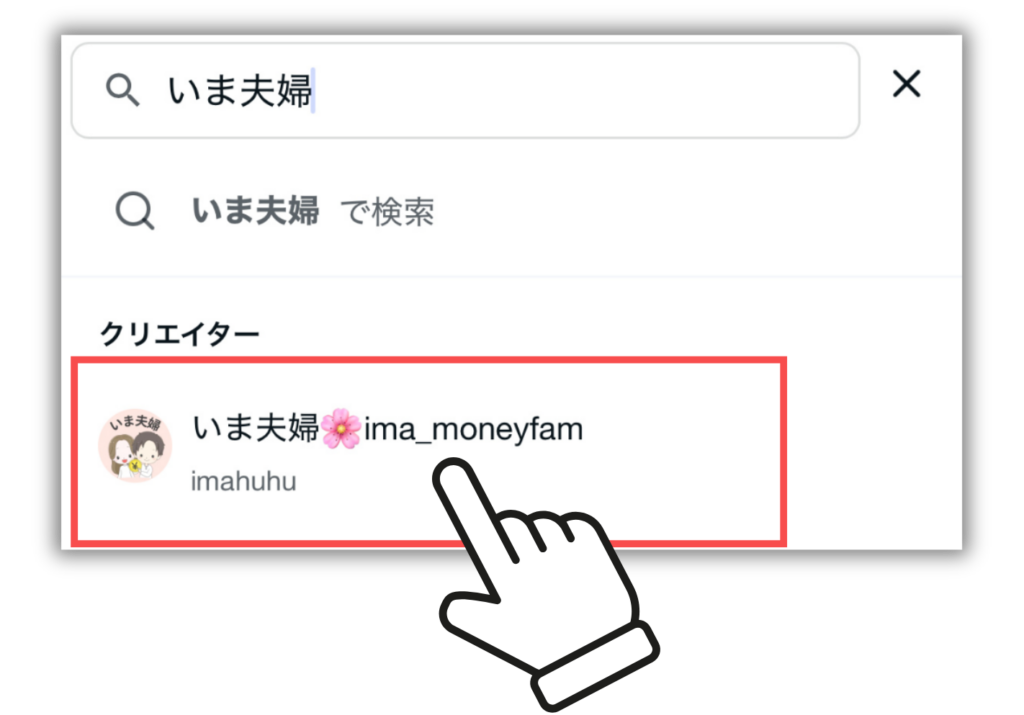Select the ima_moneyfam text in result
1024x715 pixels.
(x=473, y=430)
